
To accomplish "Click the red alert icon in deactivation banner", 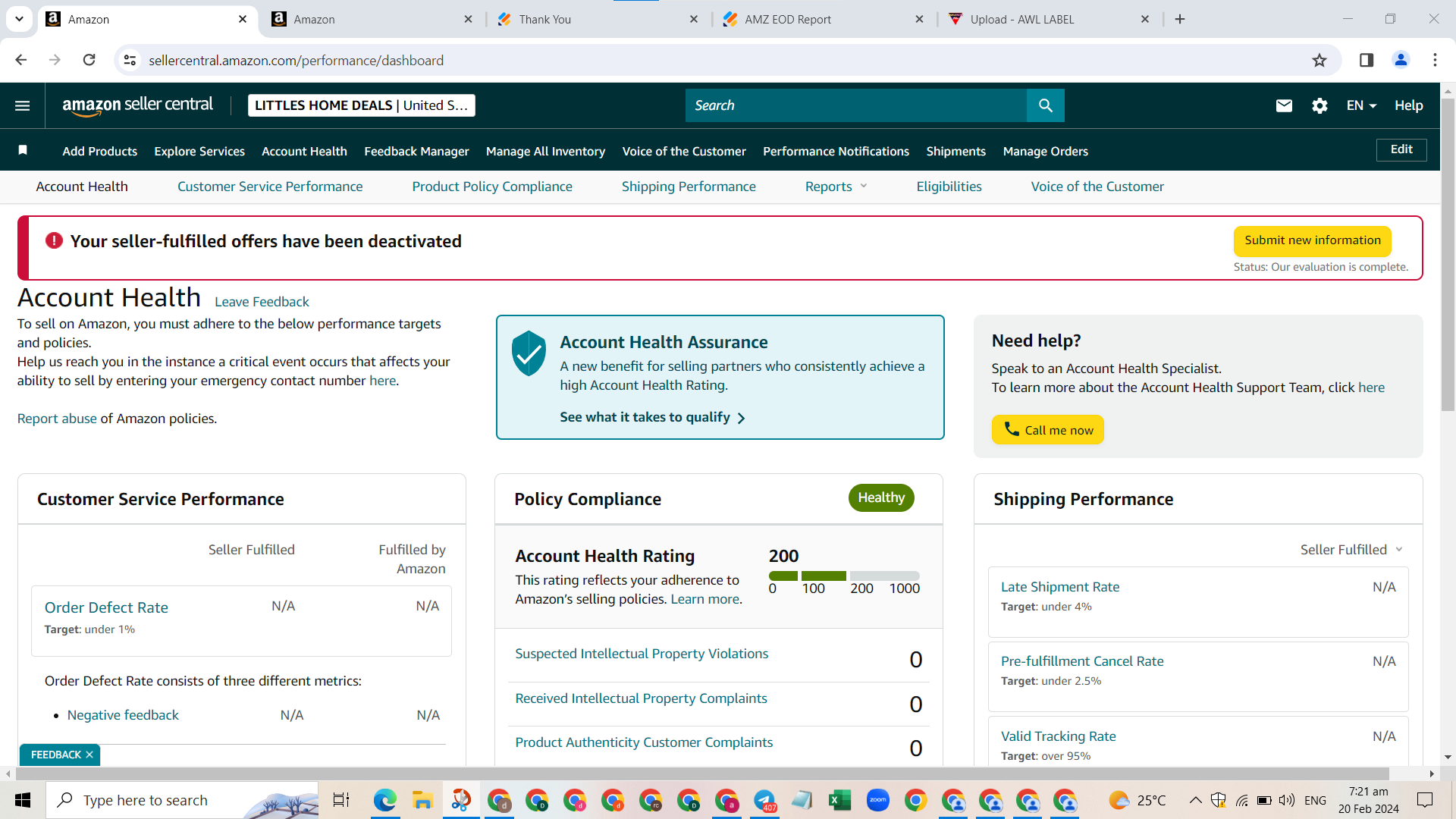I will (54, 240).
